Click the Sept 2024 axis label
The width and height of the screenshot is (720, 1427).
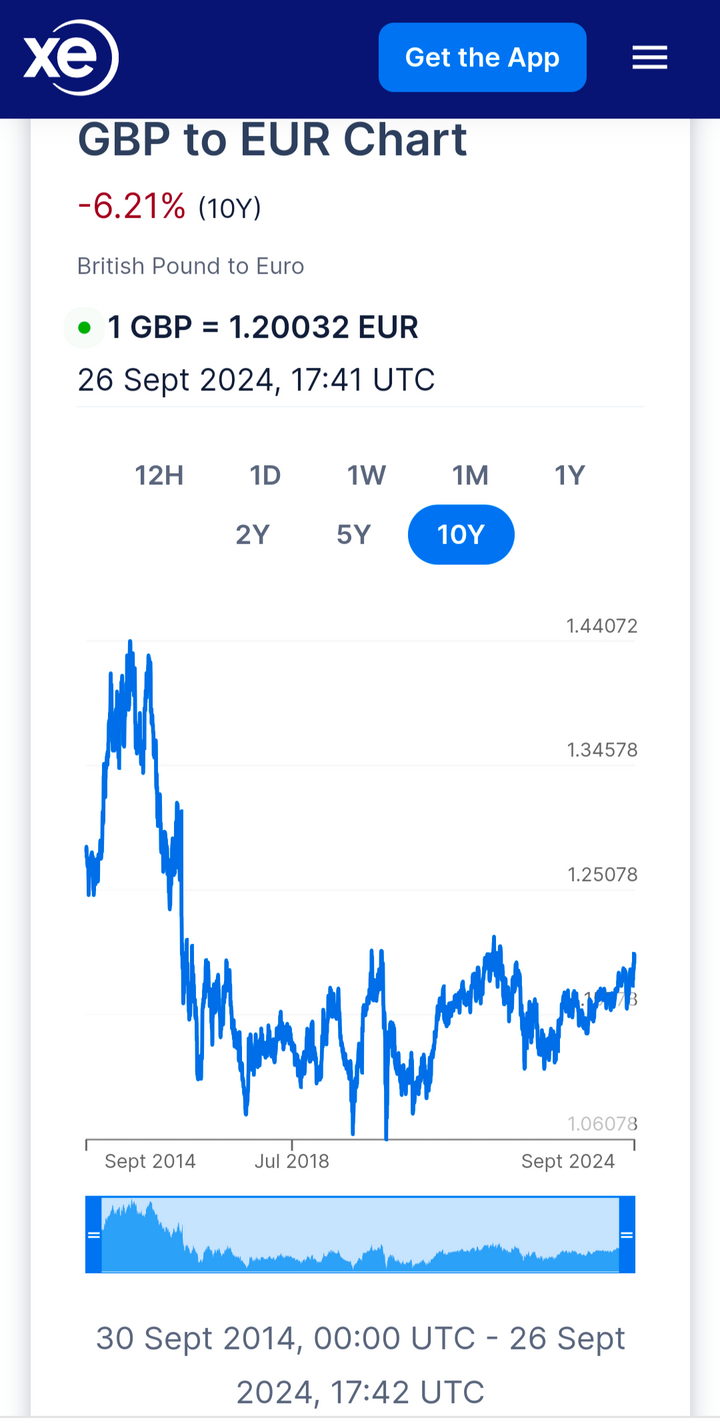coord(568,1161)
